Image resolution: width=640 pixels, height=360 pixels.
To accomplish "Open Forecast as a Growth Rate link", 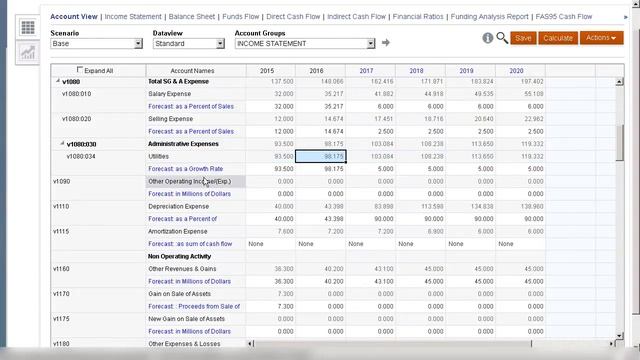I will click(186, 169).
